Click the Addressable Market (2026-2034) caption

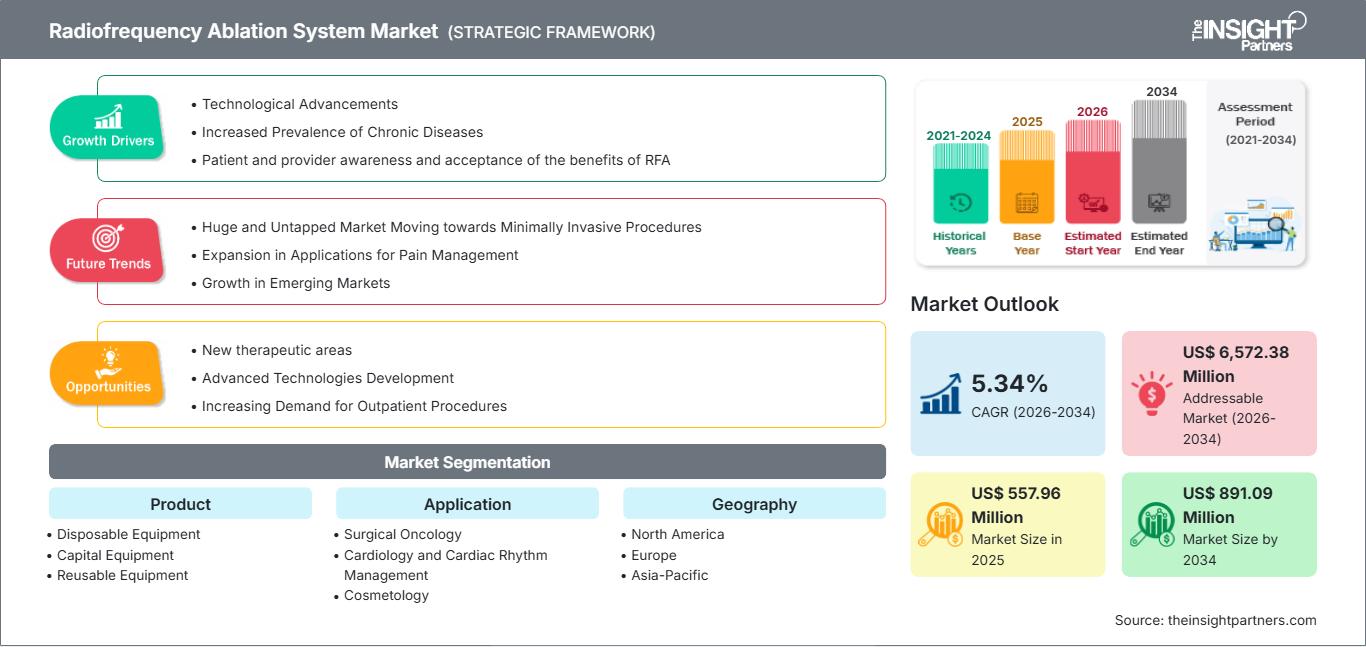1231,418
